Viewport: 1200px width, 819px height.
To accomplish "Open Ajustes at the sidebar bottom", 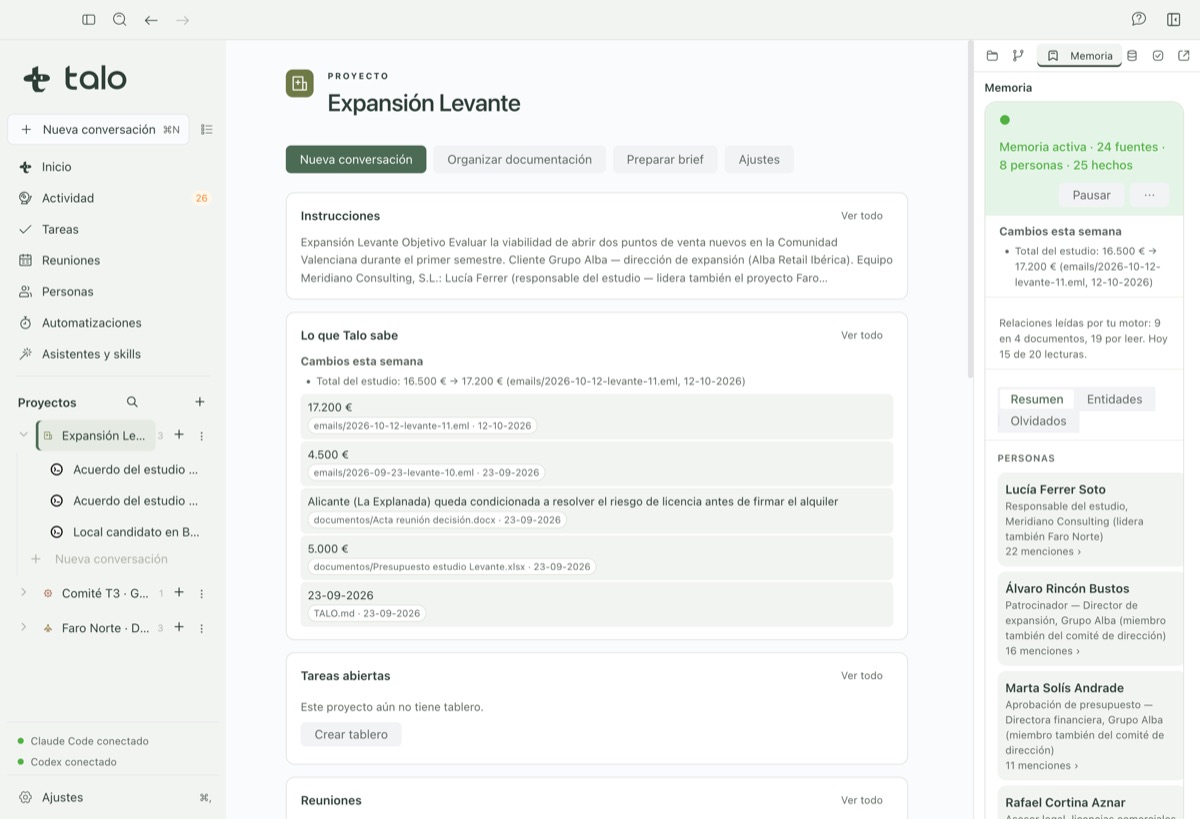I will tap(62, 797).
